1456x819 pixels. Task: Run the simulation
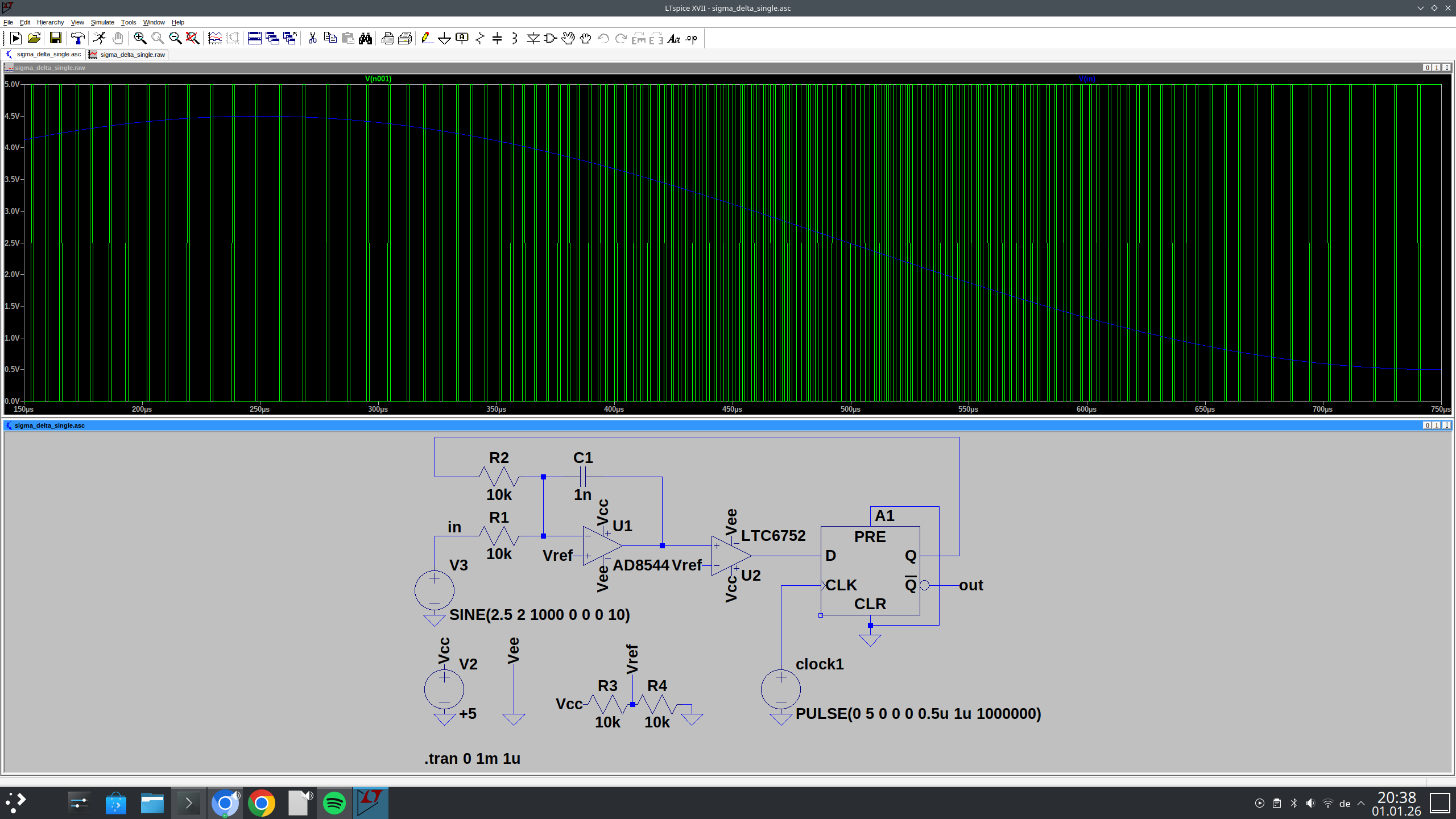point(16,38)
